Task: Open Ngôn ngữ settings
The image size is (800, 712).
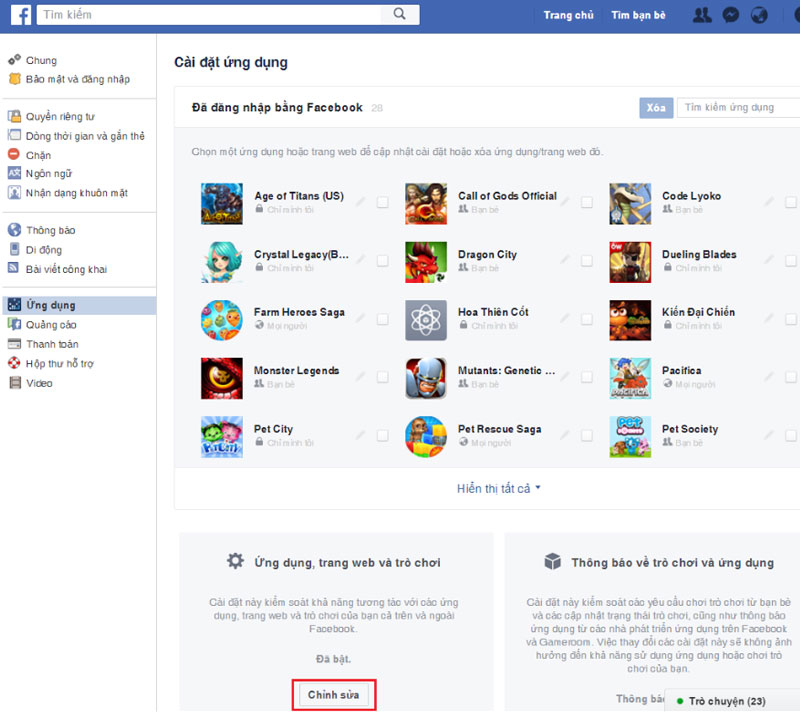Action: click(48, 173)
